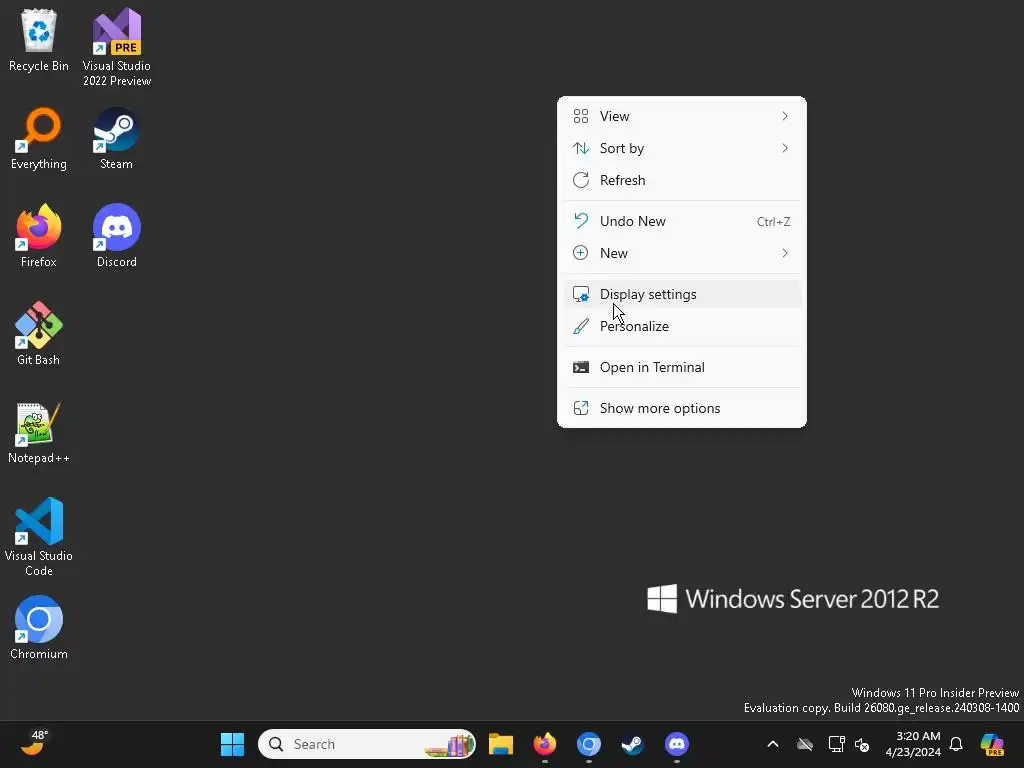Open Display settings from context menu
Screen dimensions: 1024x768
682,295
